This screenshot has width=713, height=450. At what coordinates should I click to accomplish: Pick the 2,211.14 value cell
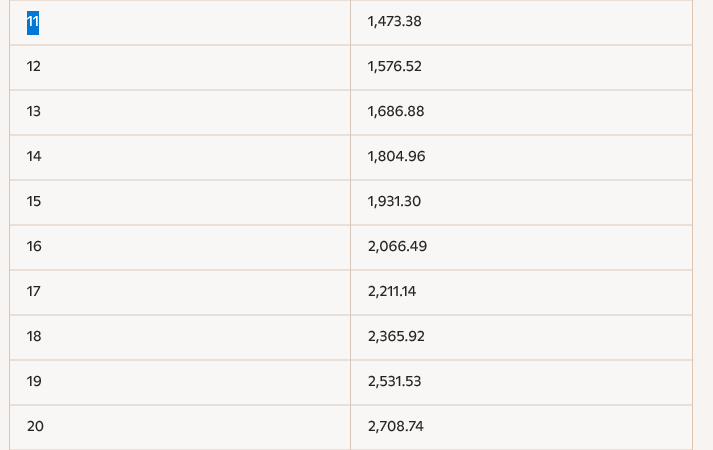click(x=392, y=291)
